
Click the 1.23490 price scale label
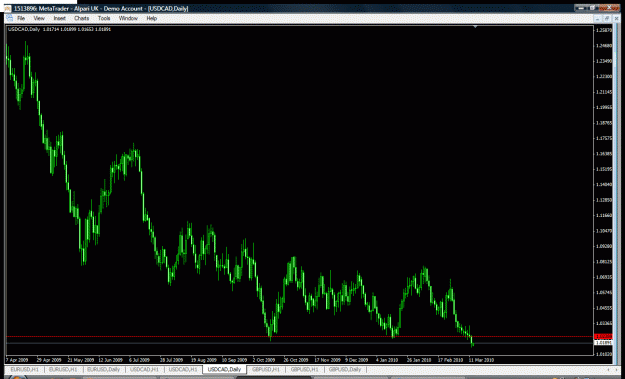click(x=603, y=61)
